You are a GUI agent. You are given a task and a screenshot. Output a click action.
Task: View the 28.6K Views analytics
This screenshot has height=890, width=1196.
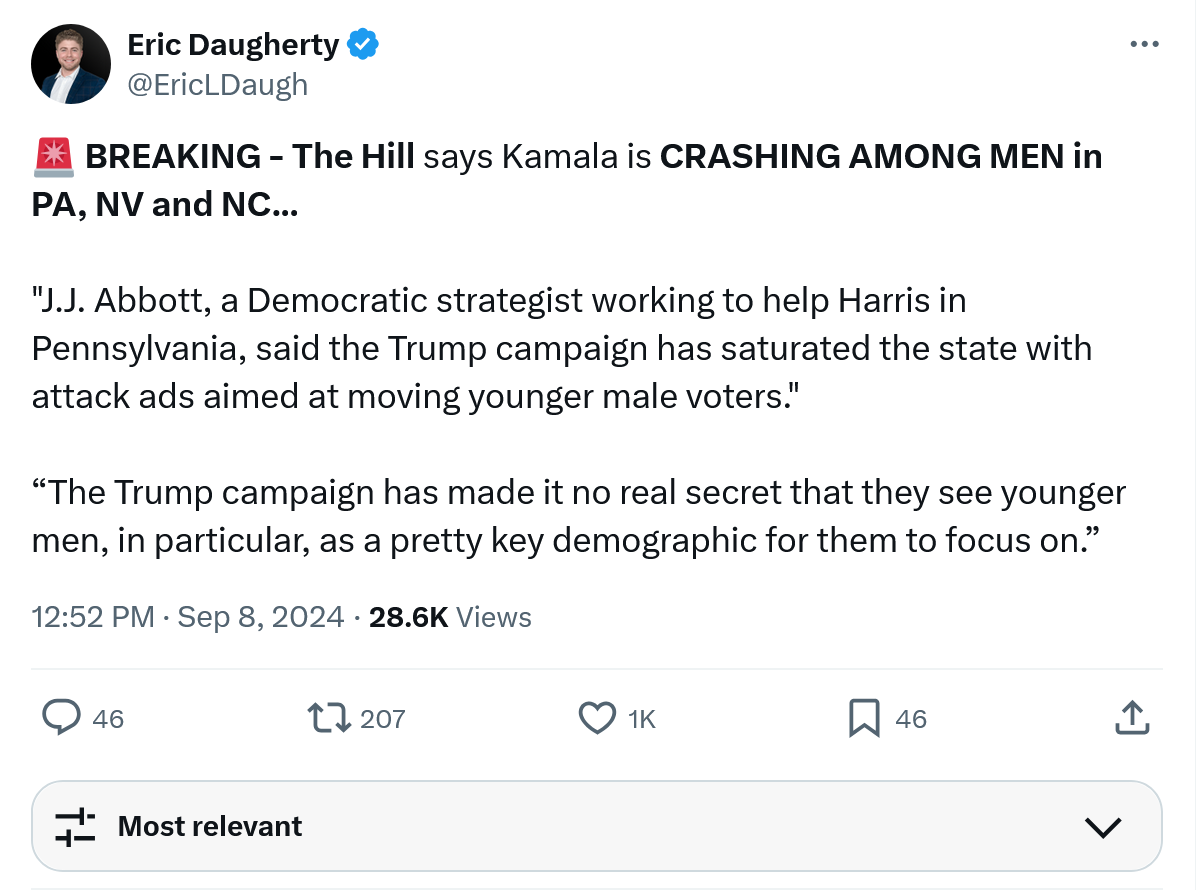450,617
